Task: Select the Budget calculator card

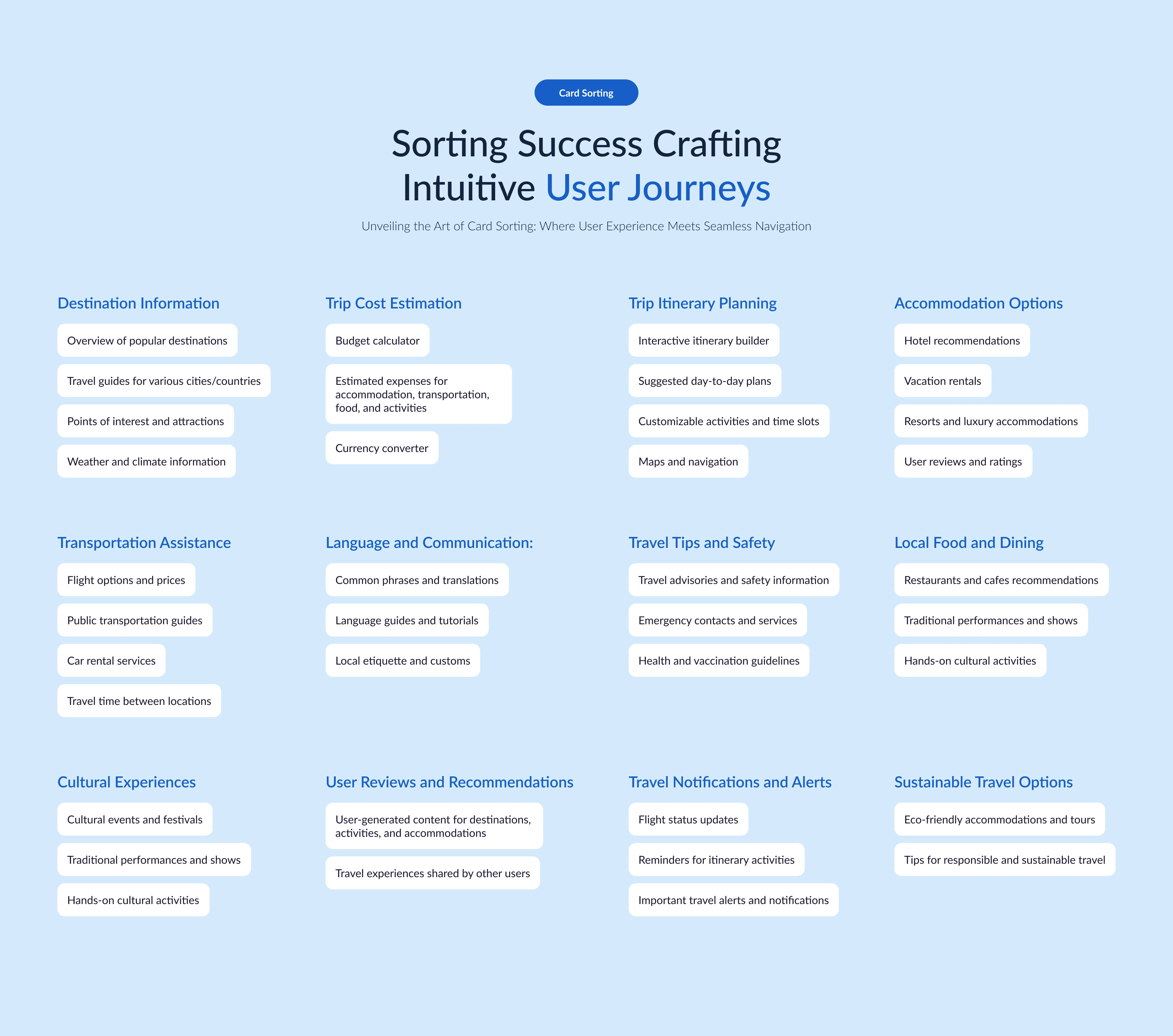Action: [x=377, y=341]
